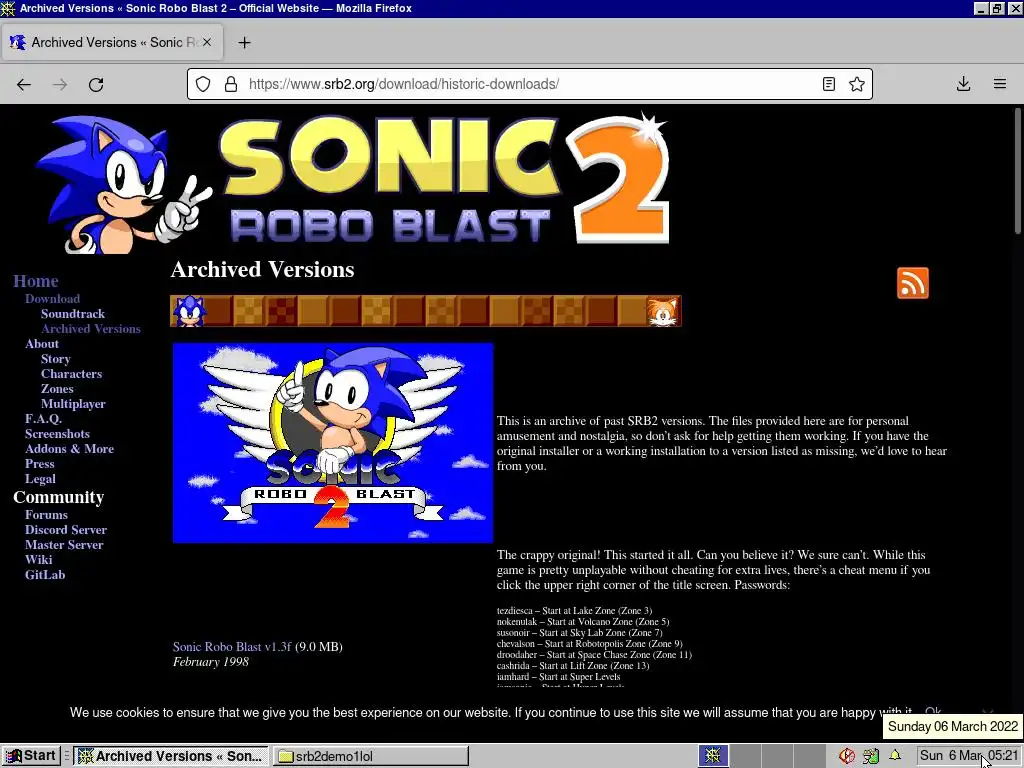Click the muted volume tray icon
Viewport: 1024px width, 768px height.
tap(847, 756)
